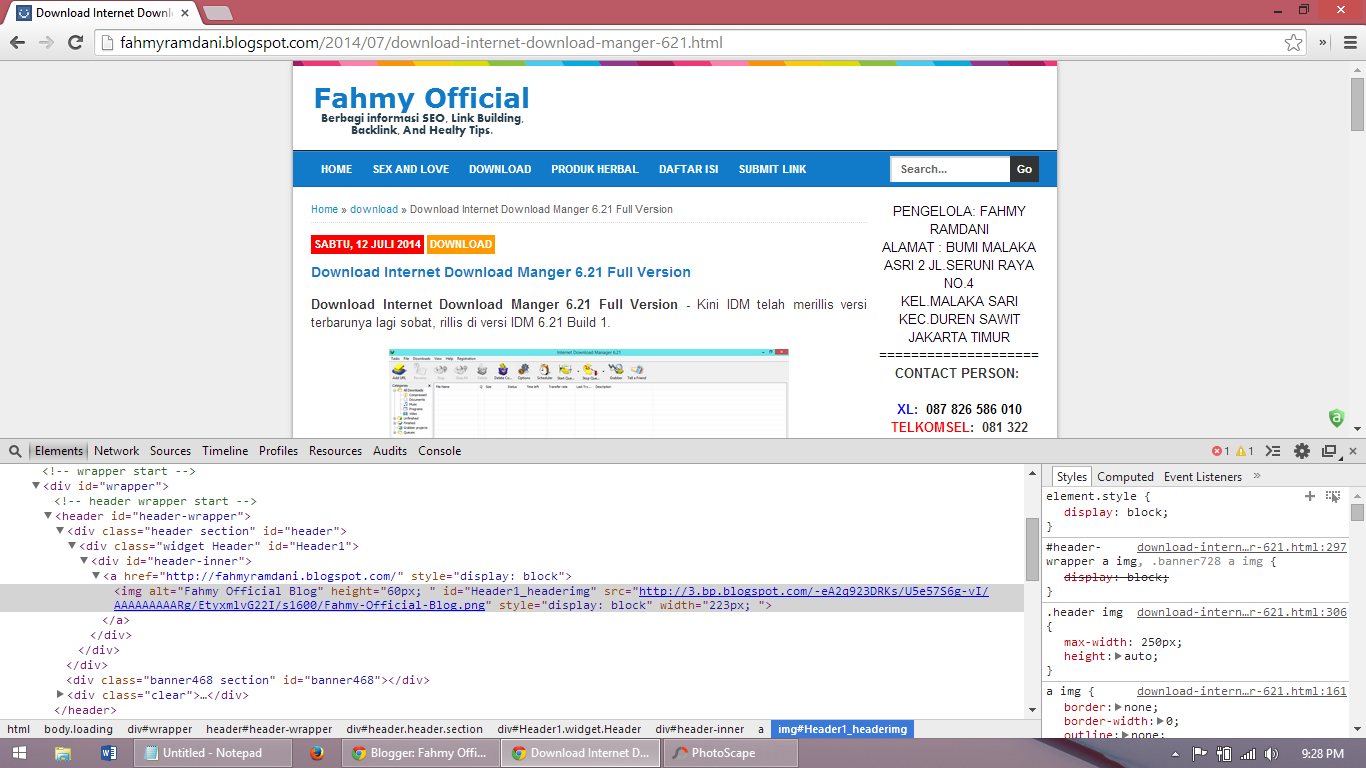Go back using the browser back arrow
Viewport: 1366px width, 768px height.
coord(18,42)
